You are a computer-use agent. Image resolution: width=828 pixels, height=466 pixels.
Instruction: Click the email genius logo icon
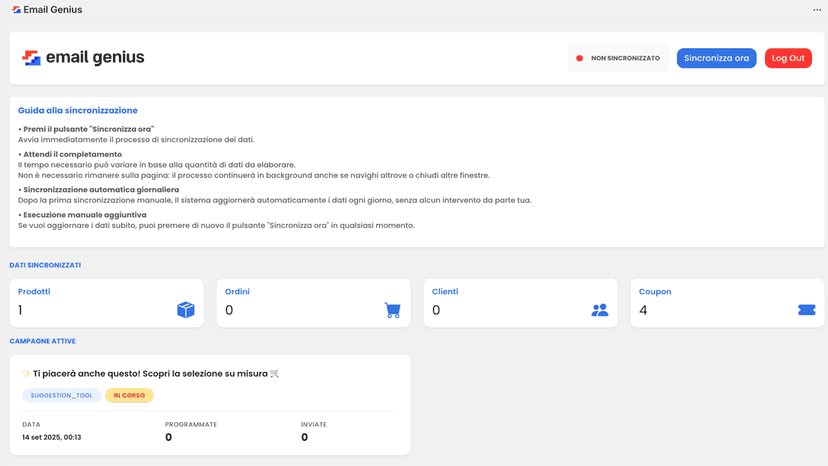(31, 58)
